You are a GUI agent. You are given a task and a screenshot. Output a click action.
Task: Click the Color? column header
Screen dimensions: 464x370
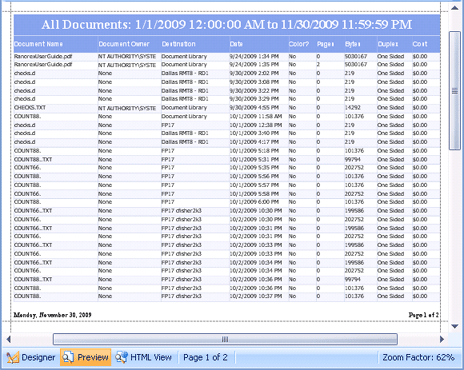(x=299, y=44)
